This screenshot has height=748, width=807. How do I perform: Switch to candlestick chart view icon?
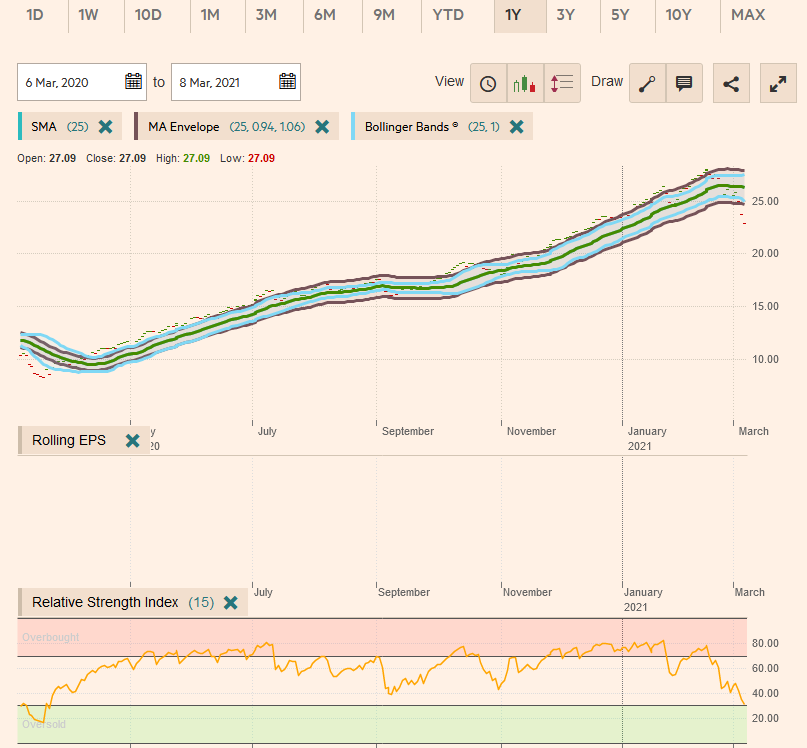click(525, 83)
